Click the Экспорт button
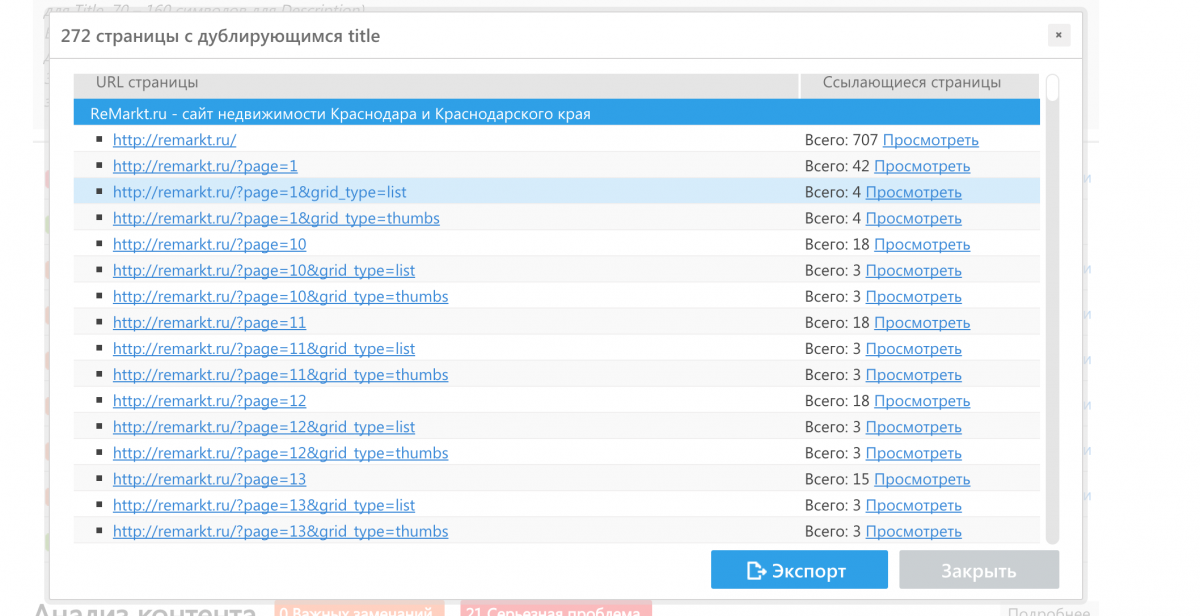 coord(799,570)
